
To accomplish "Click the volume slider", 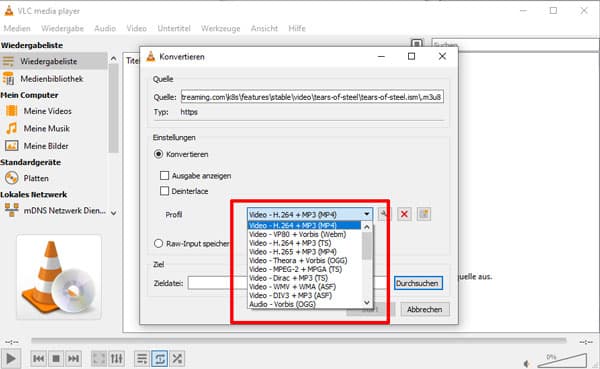I will 562,361.
